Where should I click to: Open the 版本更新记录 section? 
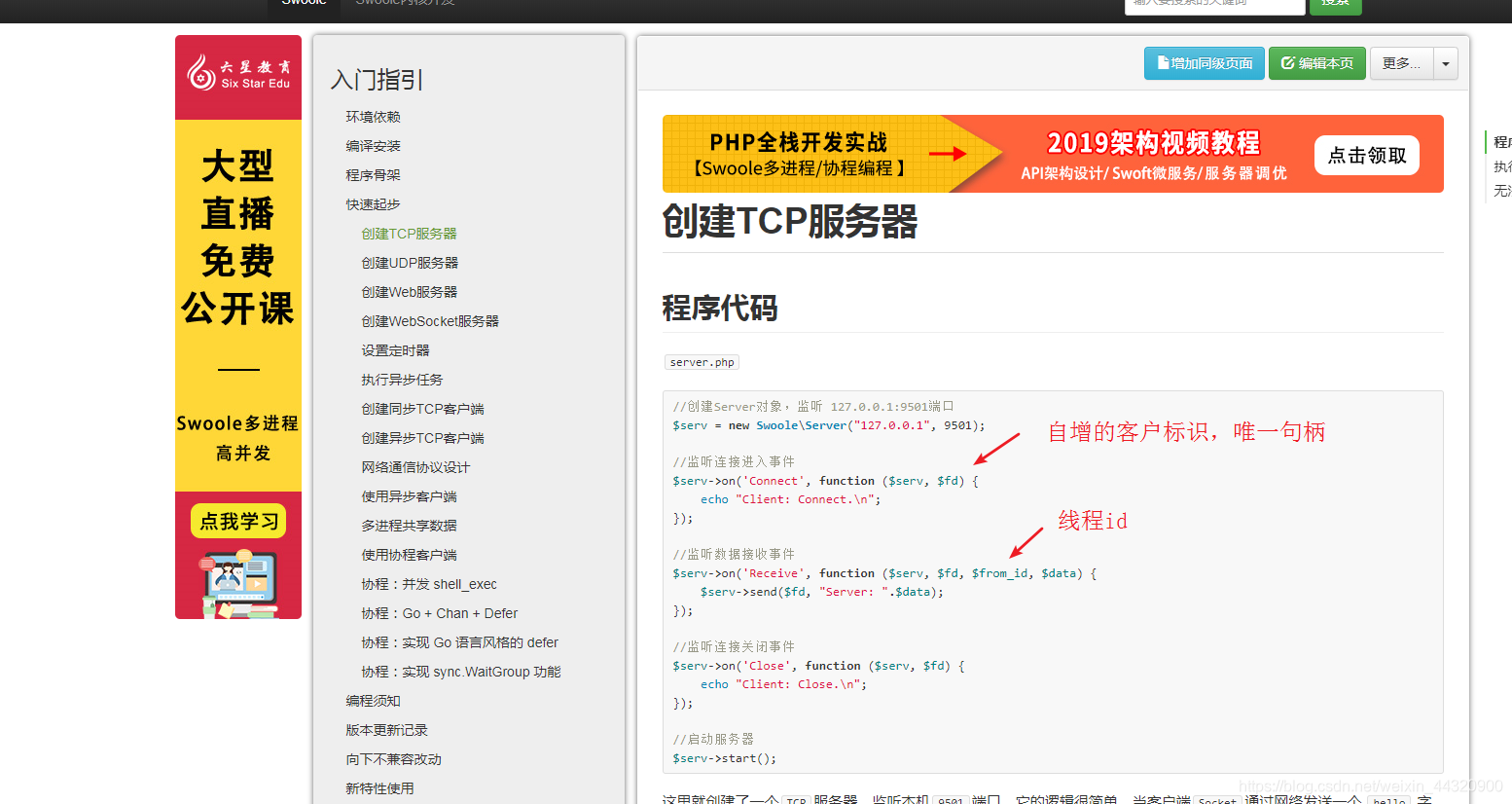pos(386,730)
